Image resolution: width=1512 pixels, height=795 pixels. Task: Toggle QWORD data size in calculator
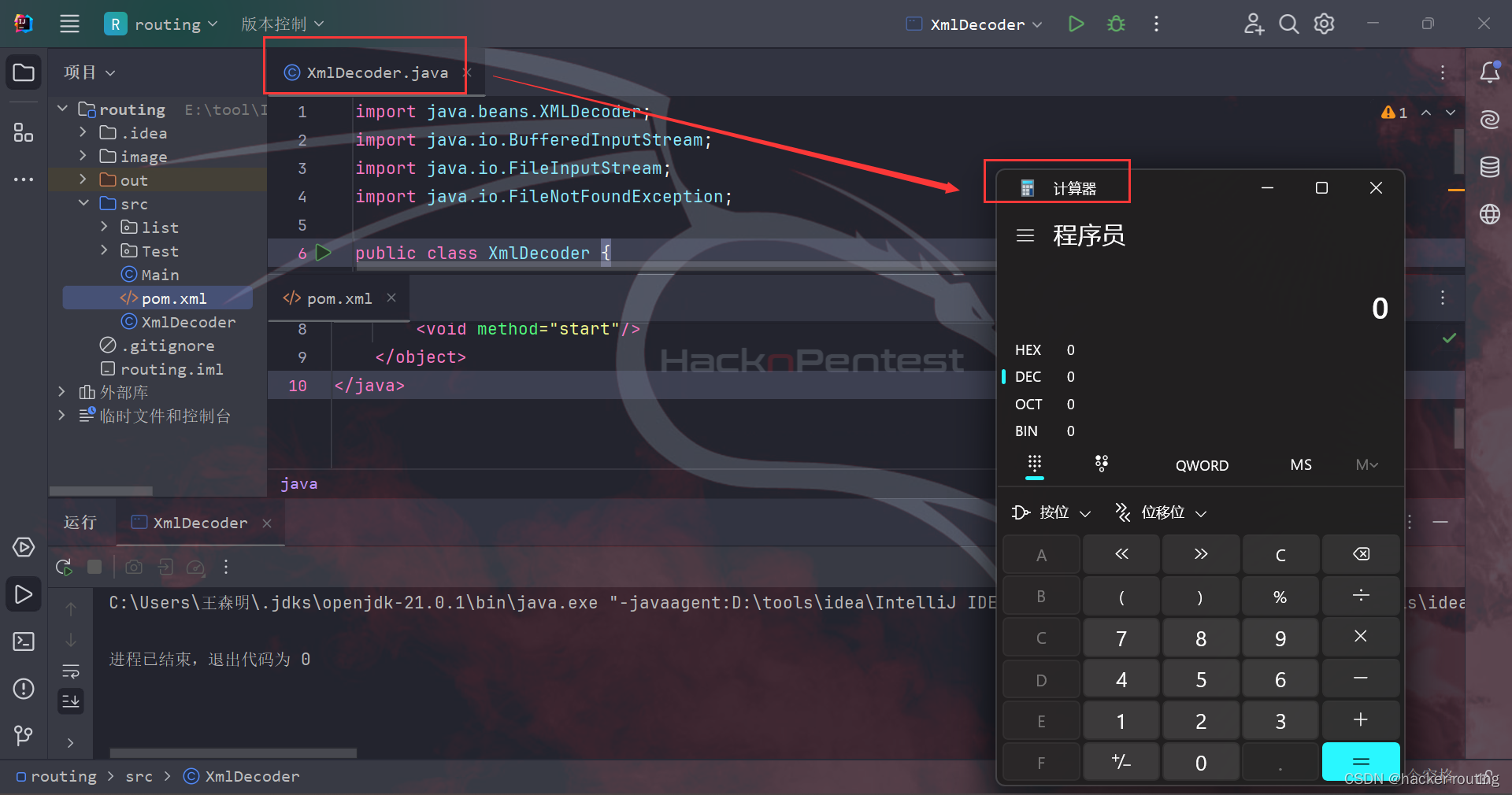[1202, 465]
